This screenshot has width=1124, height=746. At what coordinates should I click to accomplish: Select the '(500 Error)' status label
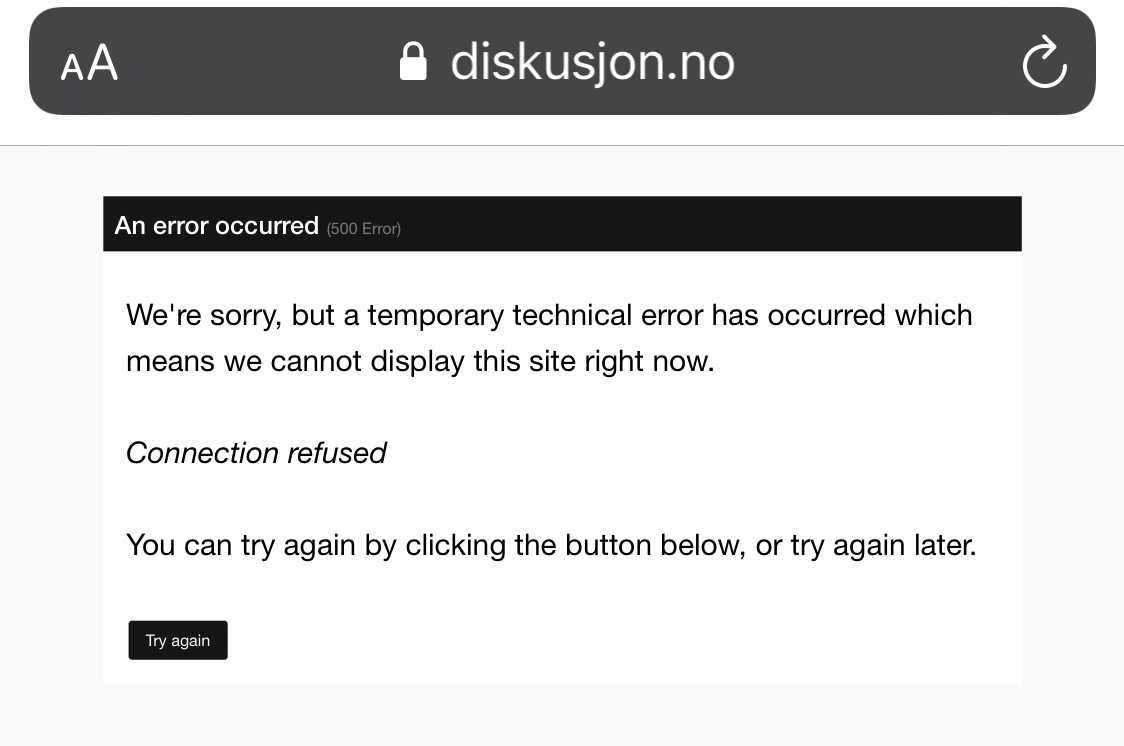(x=363, y=229)
